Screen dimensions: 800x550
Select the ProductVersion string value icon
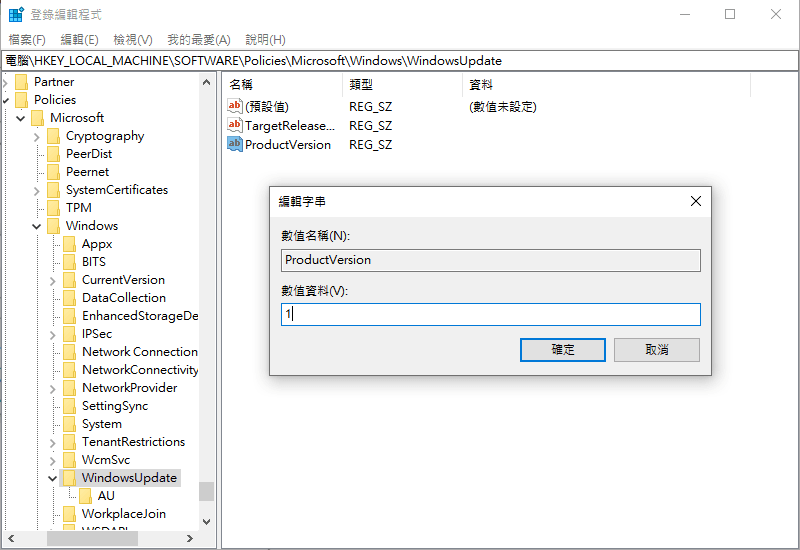pos(235,144)
